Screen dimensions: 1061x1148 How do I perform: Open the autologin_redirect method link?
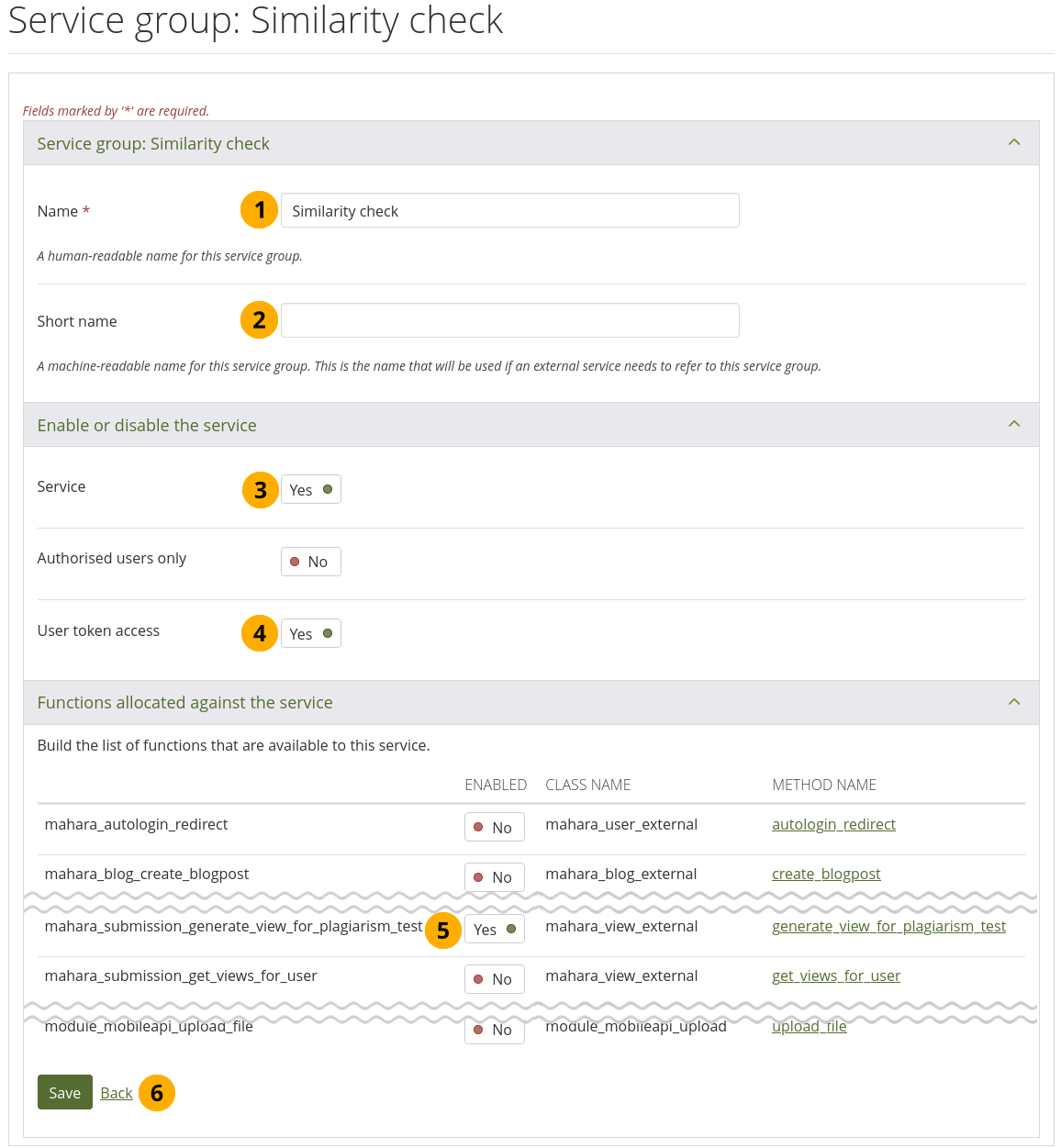(x=833, y=824)
